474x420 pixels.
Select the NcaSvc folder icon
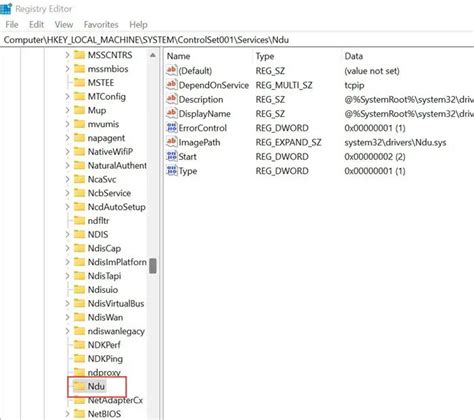pos(79,179)
